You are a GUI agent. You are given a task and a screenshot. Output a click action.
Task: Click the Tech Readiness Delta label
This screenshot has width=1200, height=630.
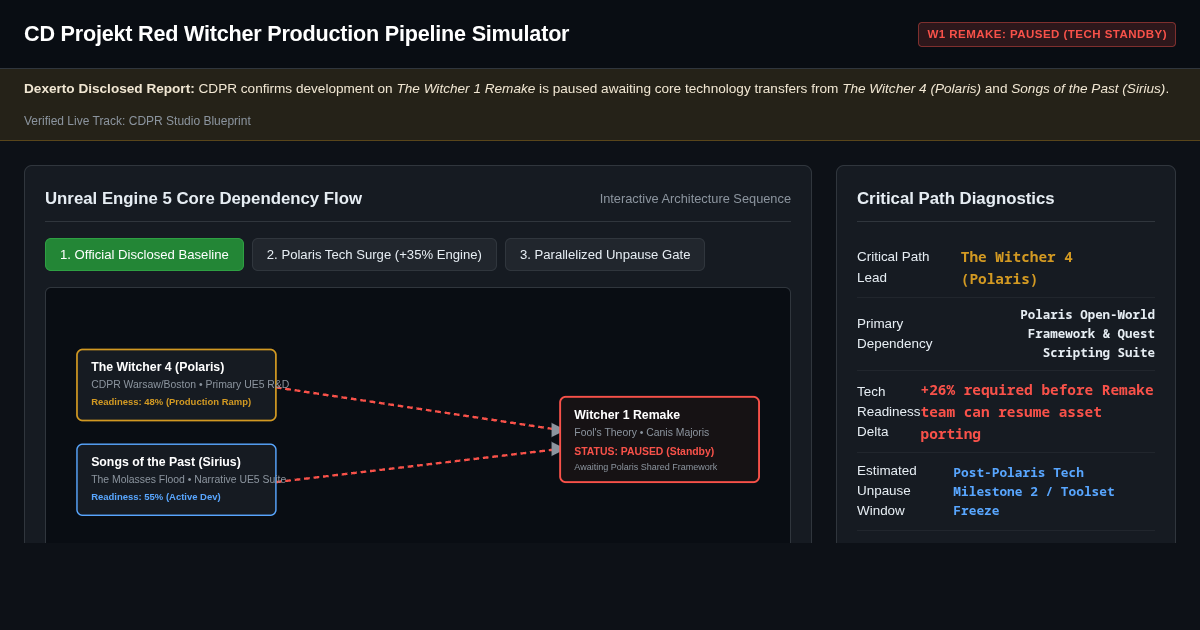[888, 412]
